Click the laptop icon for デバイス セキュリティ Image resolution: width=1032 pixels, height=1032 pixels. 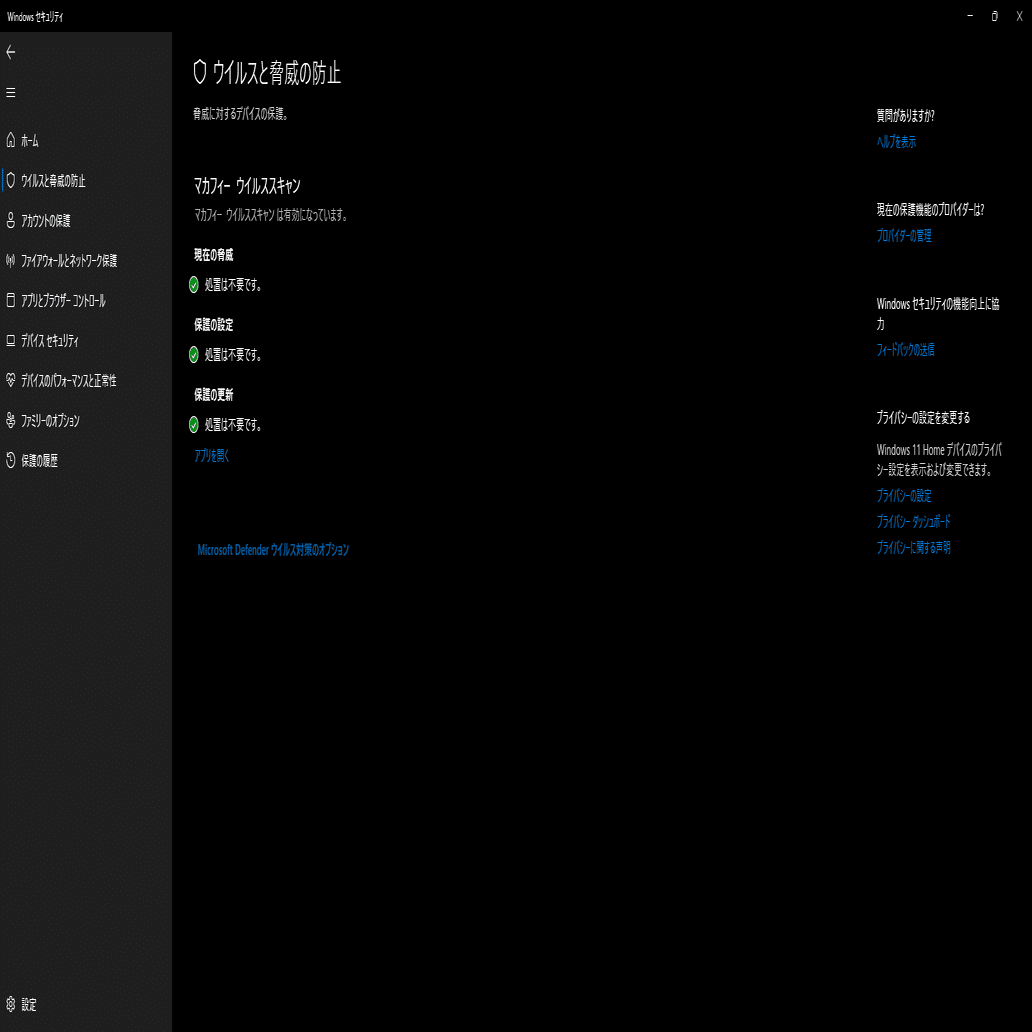(x=11, y=340)
